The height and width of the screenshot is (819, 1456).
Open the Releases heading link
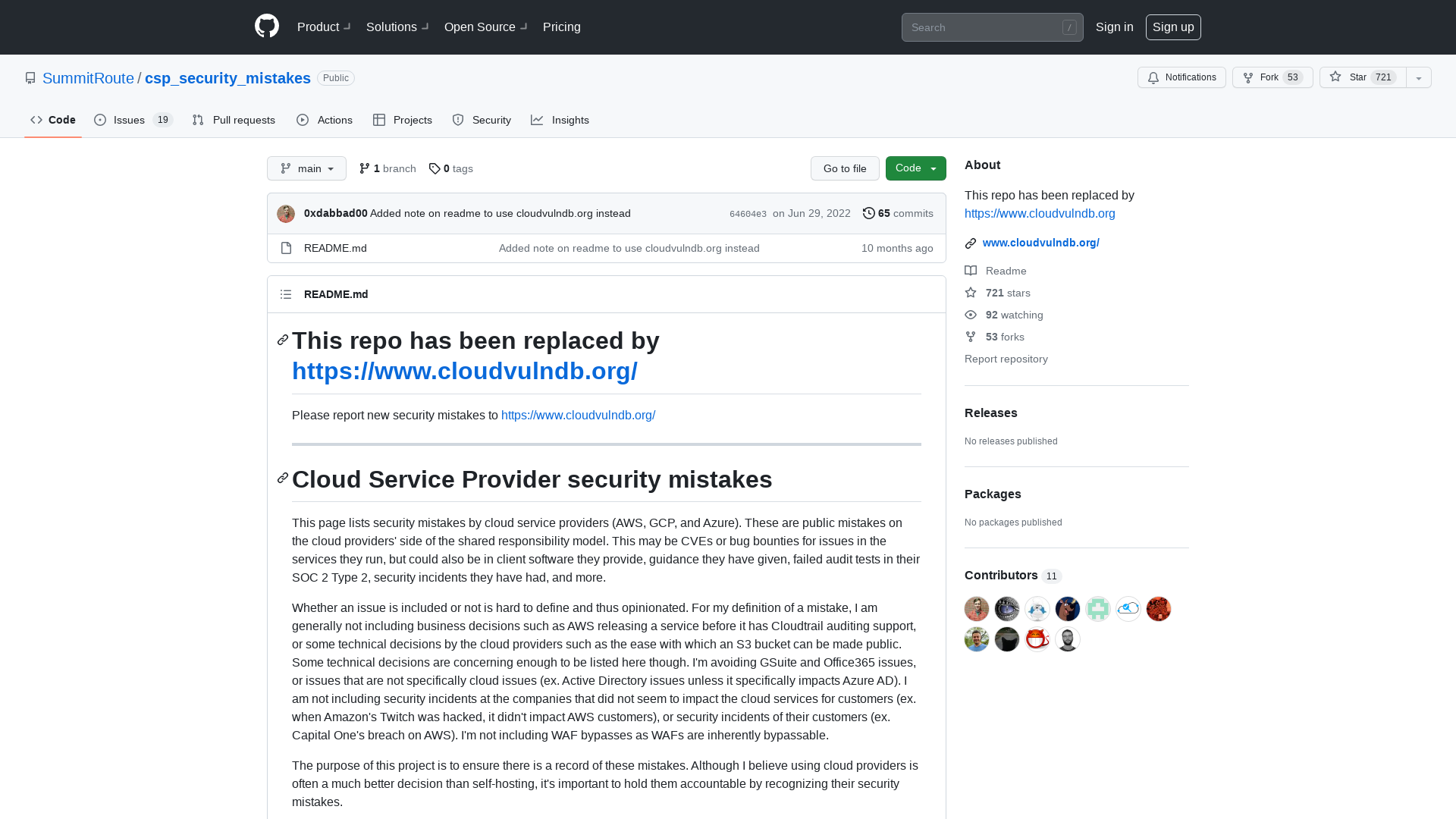pos(990,413)
